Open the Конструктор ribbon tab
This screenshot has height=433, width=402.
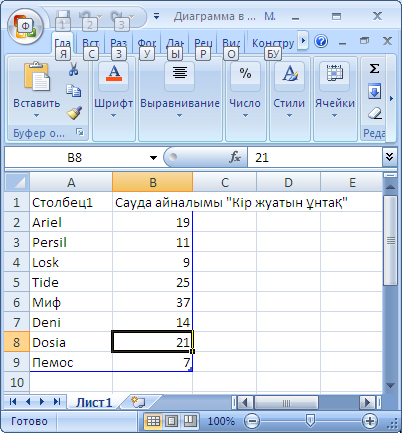click(x=273, y=43)
